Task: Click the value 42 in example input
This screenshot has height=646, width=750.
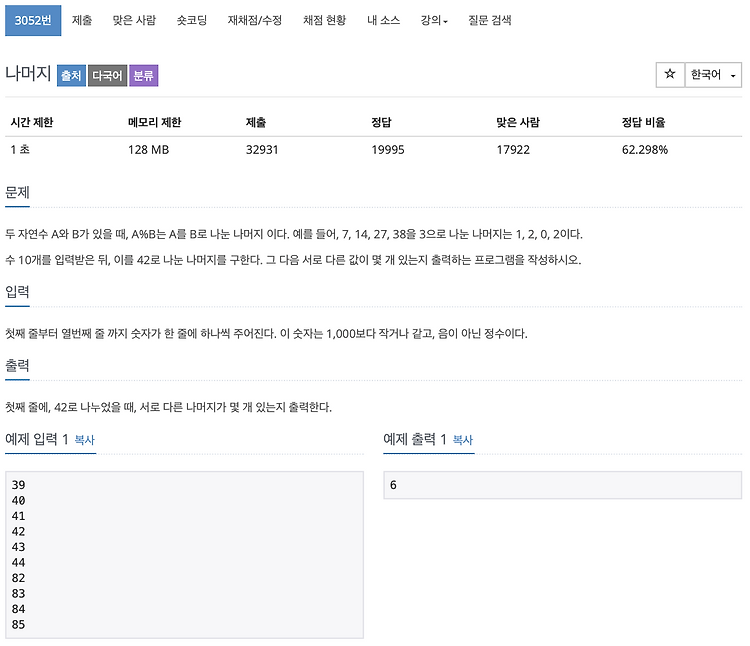Action: coord(19,531)
